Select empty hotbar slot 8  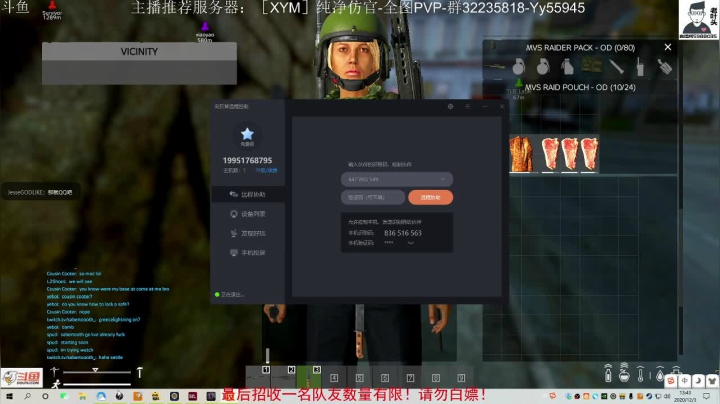click(435, 378)
